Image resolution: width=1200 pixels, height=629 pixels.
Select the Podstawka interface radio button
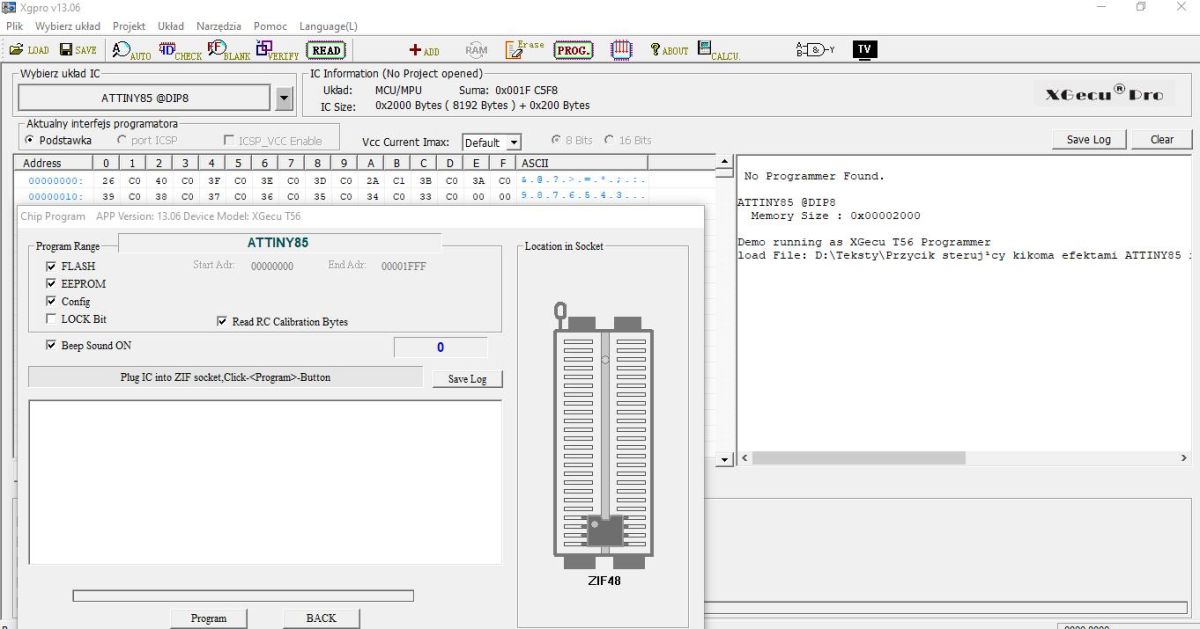tap(29, 140)
